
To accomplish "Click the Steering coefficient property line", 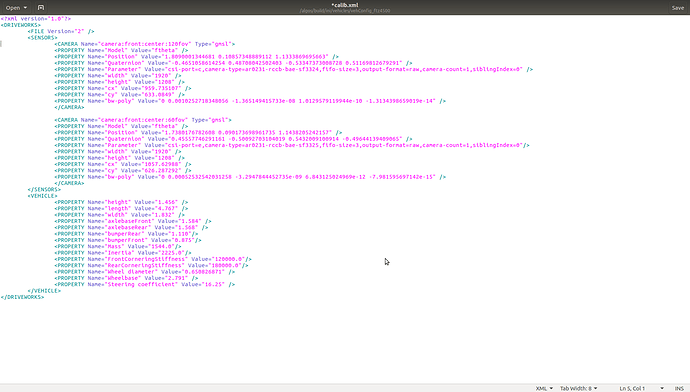I will tap(145, 285).
